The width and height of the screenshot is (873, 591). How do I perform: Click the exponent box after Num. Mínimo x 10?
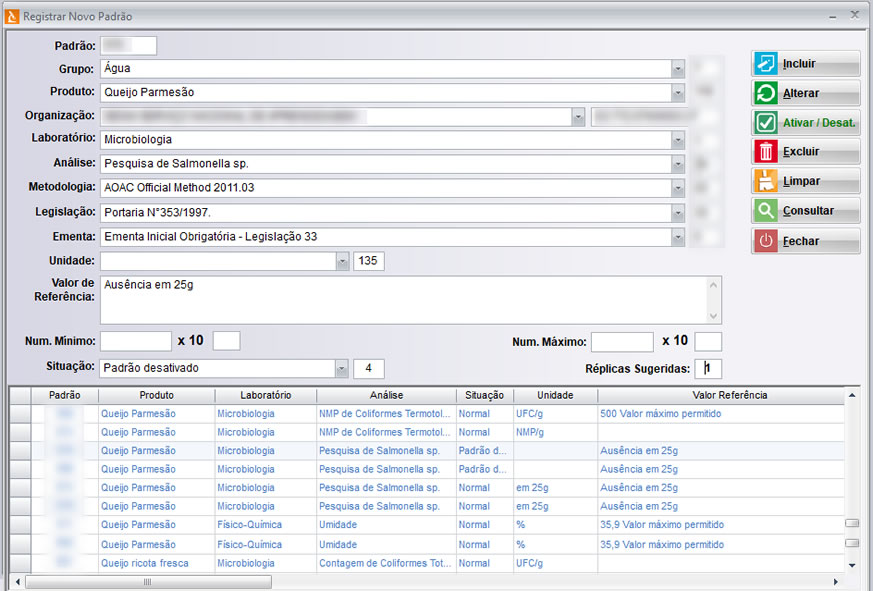[x=227, y=341]
